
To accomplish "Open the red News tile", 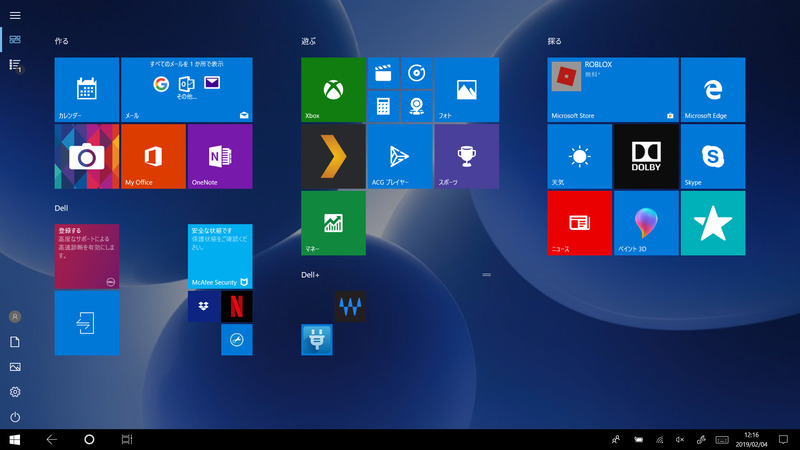I will point(580,223).
